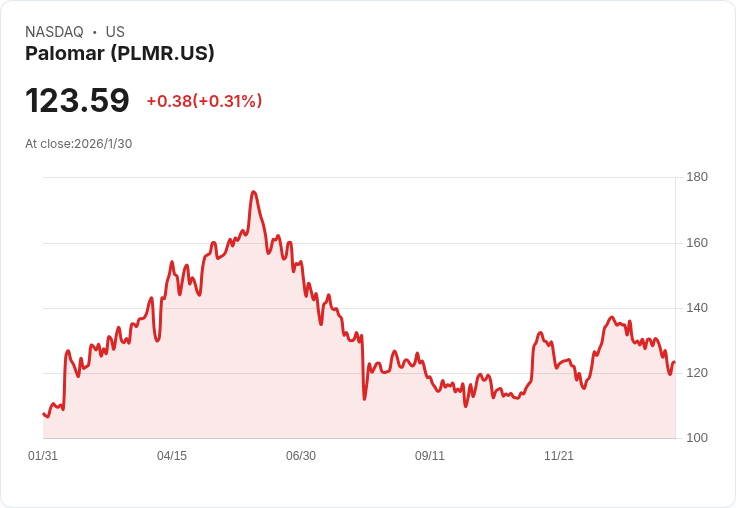Image resolution: width=736 pixels, height=508 pixels.
Task: Click the 160 price axis label
Action: coord(697,243)
